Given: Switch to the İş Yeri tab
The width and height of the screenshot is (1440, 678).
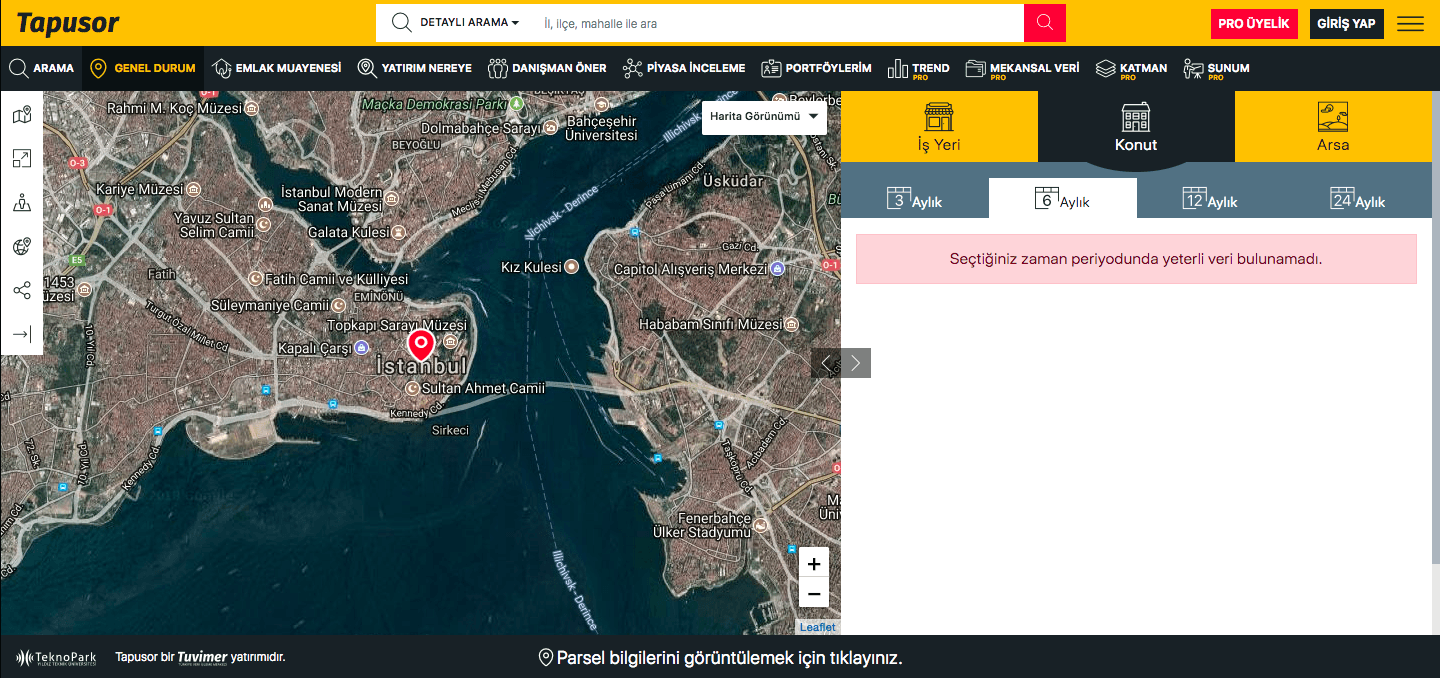Looking at the screenshot, I should pos(938,127).
